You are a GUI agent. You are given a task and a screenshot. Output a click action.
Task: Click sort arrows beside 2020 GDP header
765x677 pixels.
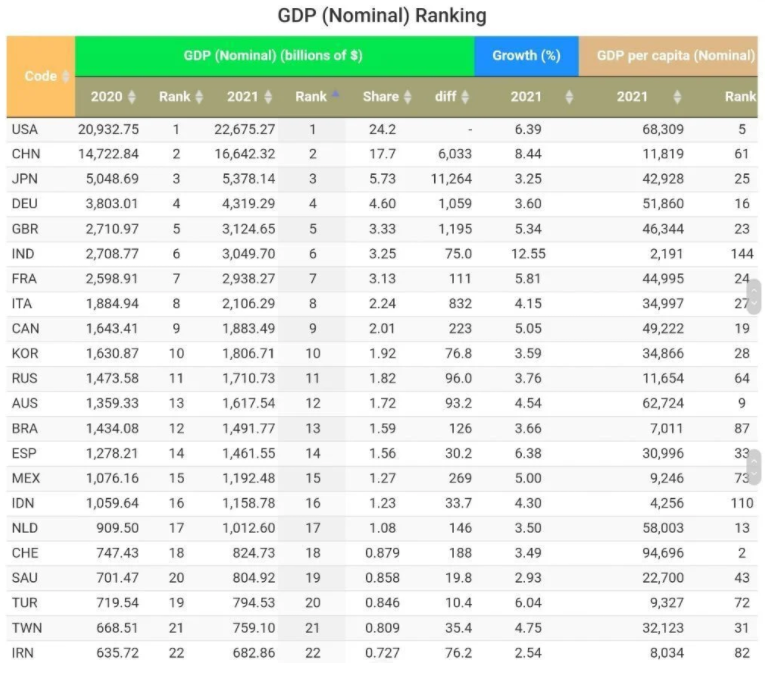(132, 97)
